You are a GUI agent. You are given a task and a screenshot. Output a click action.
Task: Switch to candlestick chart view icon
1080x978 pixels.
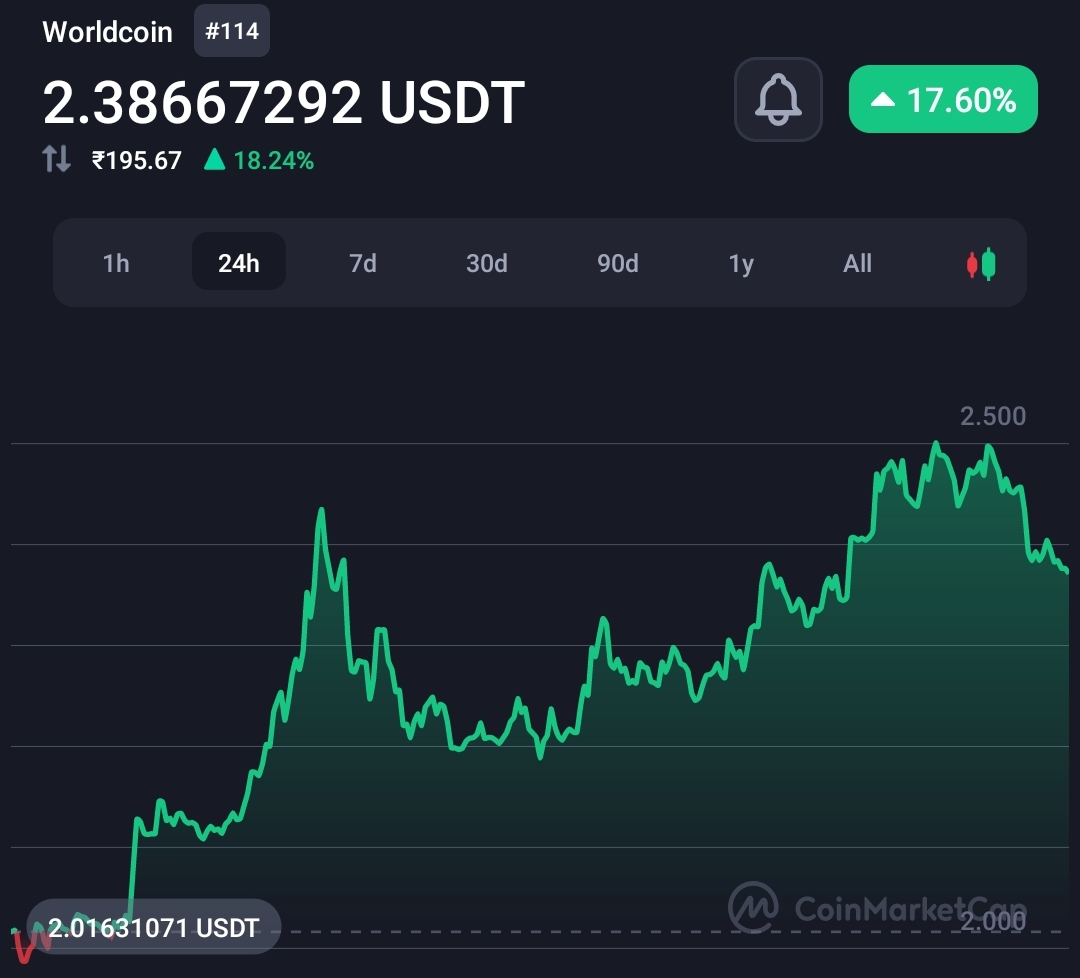(981, 264)
